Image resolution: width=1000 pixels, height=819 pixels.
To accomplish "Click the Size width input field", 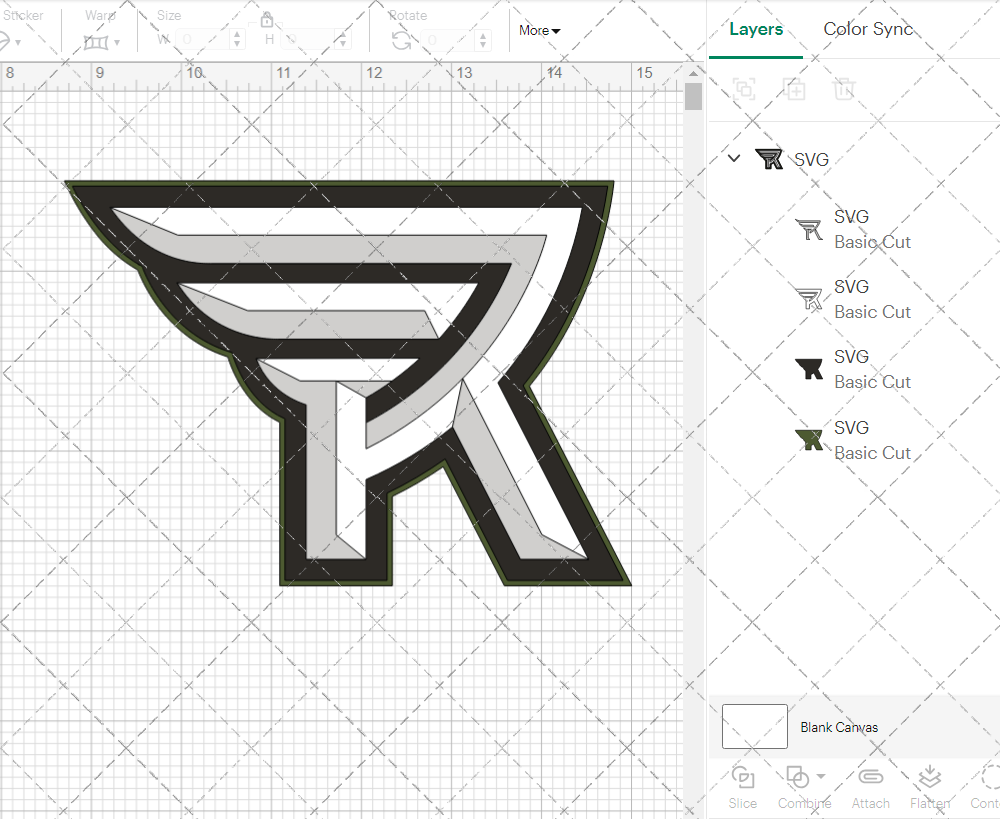I will click(x=202, y=40).
